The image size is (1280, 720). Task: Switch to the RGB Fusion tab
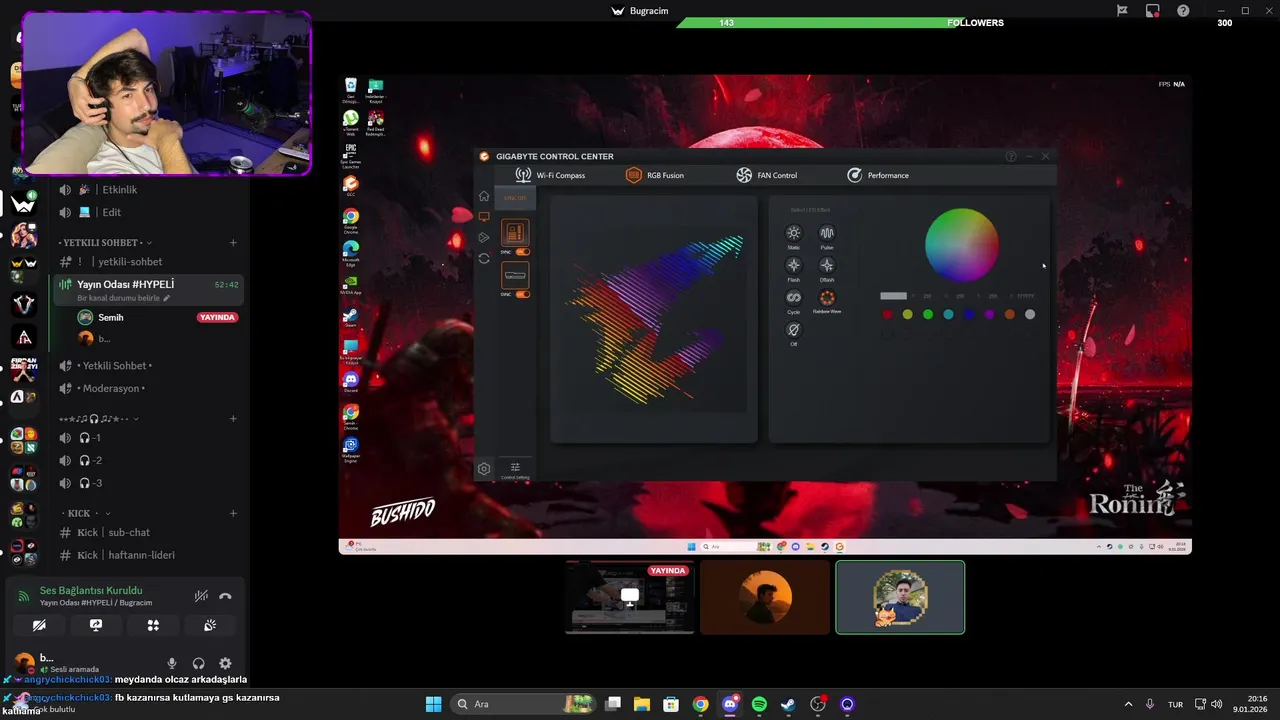tap(655, 175)
